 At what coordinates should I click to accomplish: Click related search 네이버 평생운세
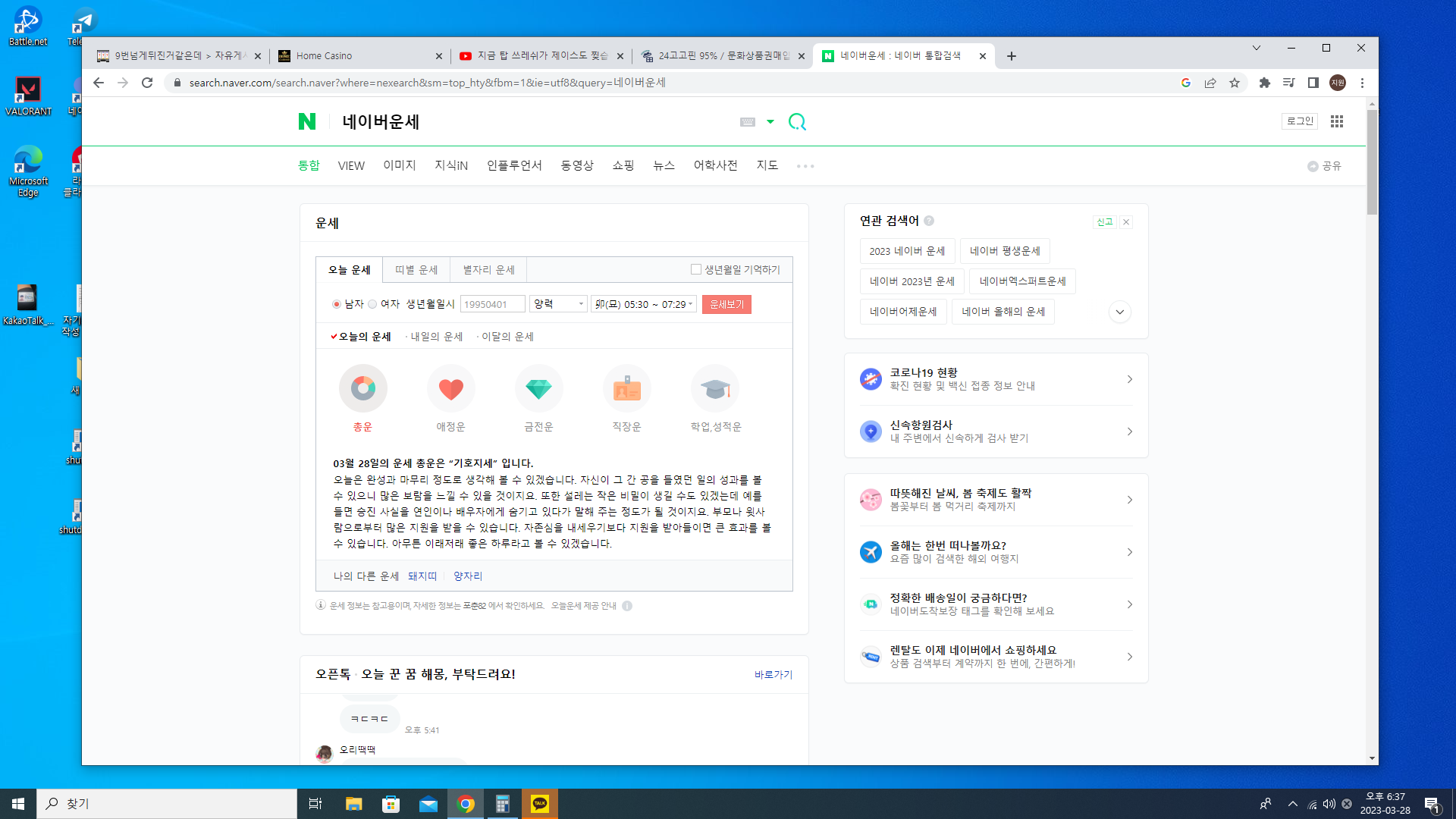click(x=1005, y=251)
